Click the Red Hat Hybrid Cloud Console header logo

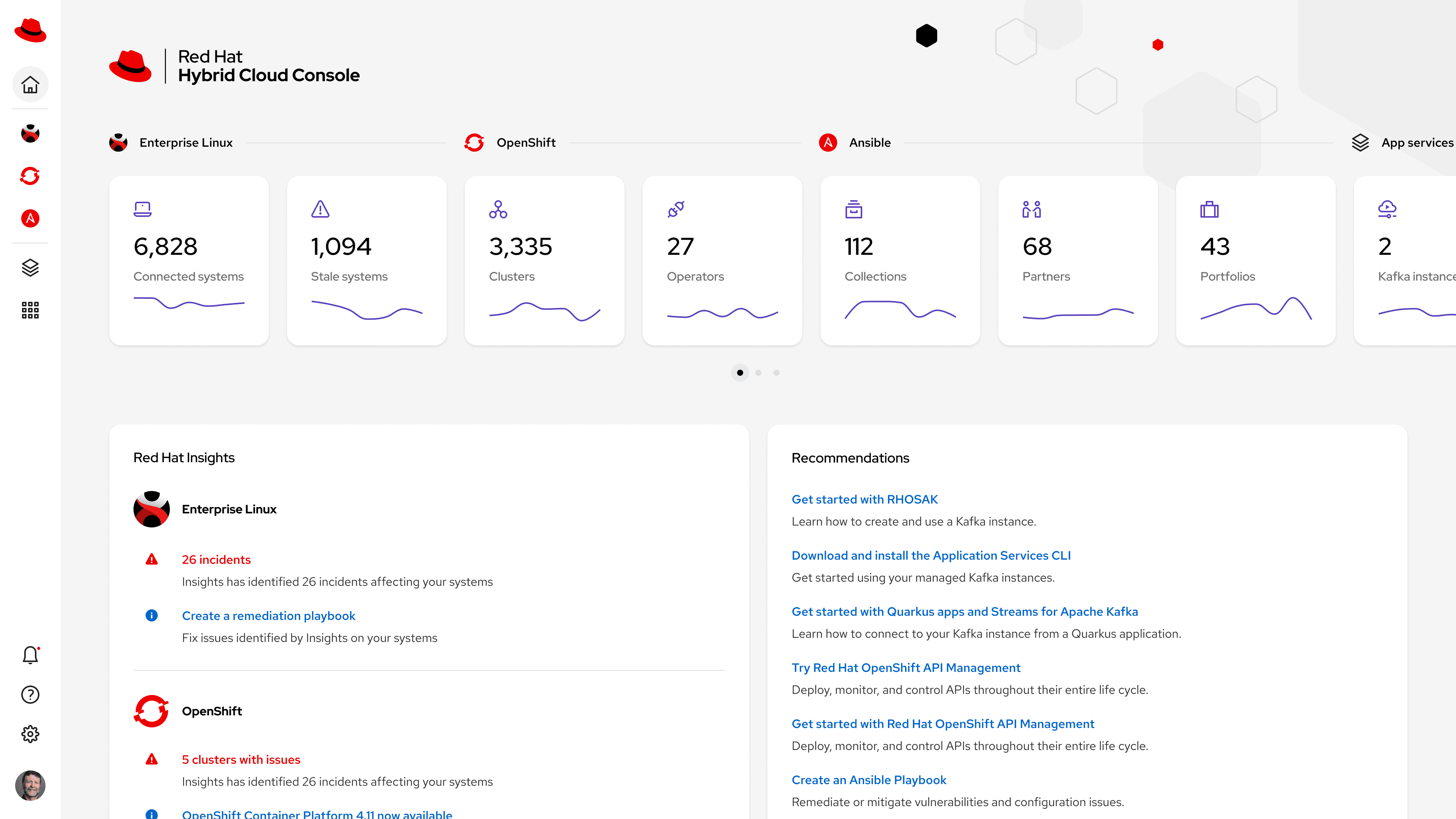(x=235, y=66)
